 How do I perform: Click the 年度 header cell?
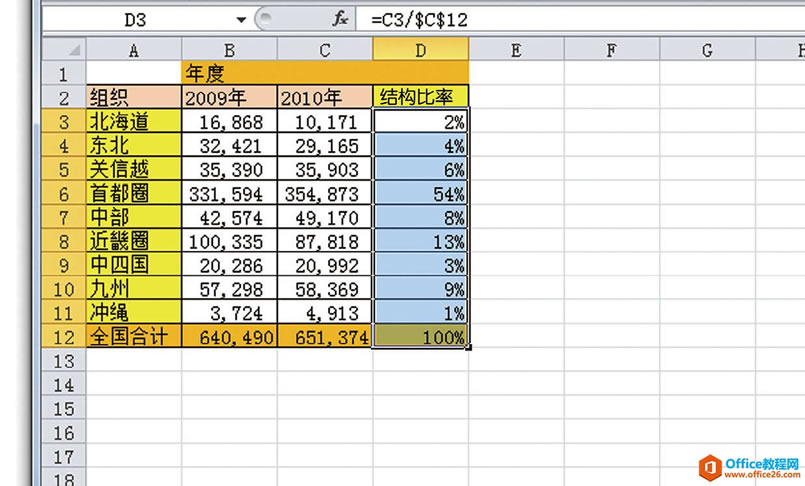click(x=325, y=73)
